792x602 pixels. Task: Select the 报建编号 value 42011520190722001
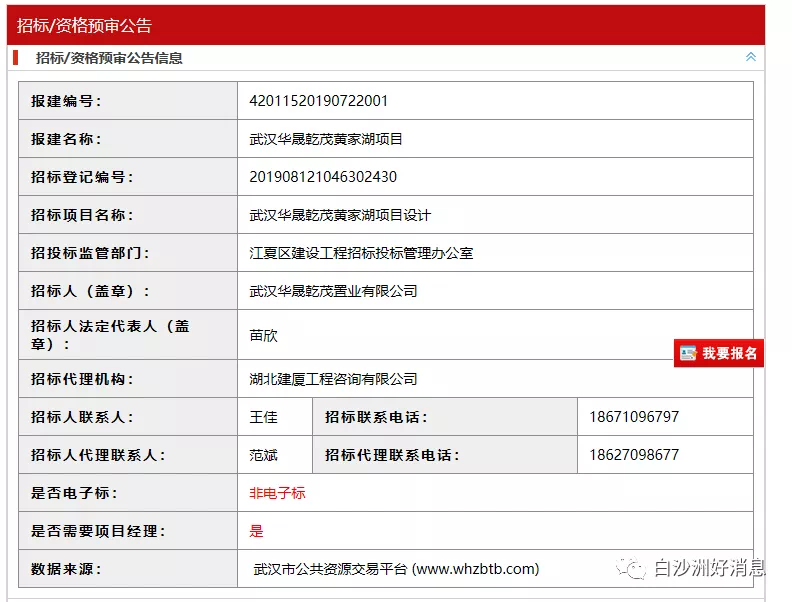pyautogui.click(x=318, y=101)
